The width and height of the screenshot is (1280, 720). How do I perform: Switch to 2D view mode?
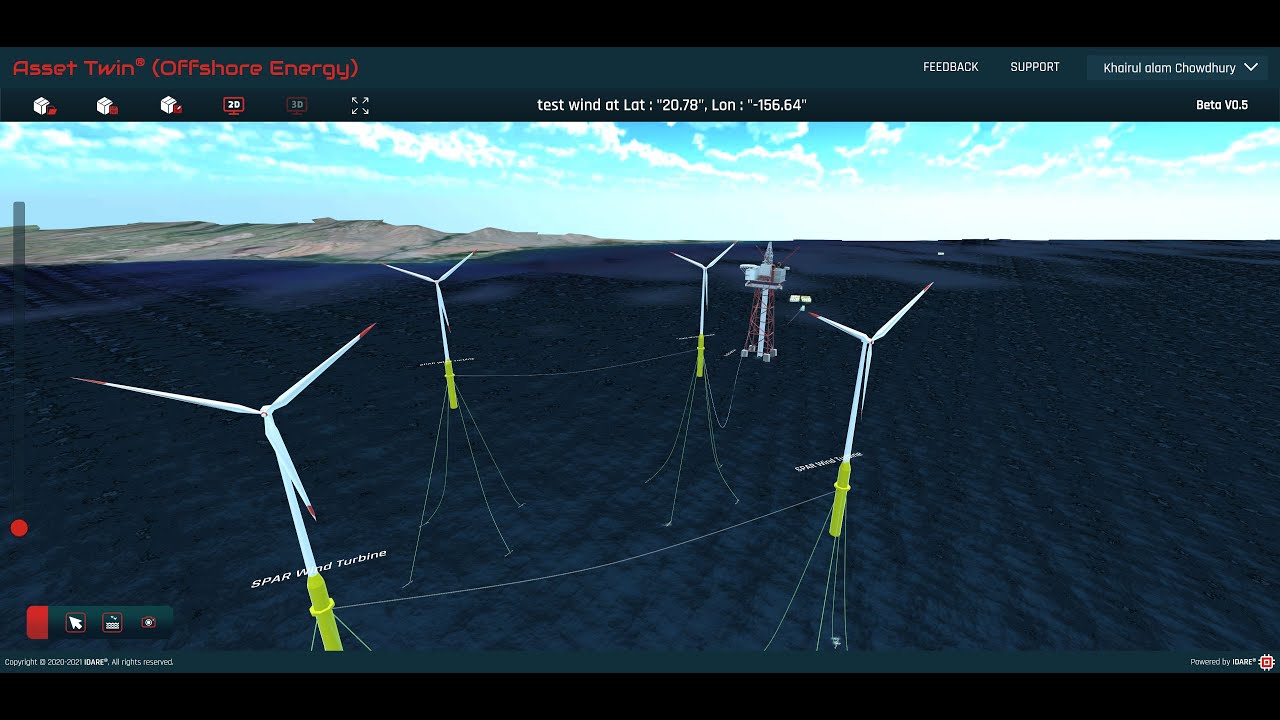coord(233,105)
